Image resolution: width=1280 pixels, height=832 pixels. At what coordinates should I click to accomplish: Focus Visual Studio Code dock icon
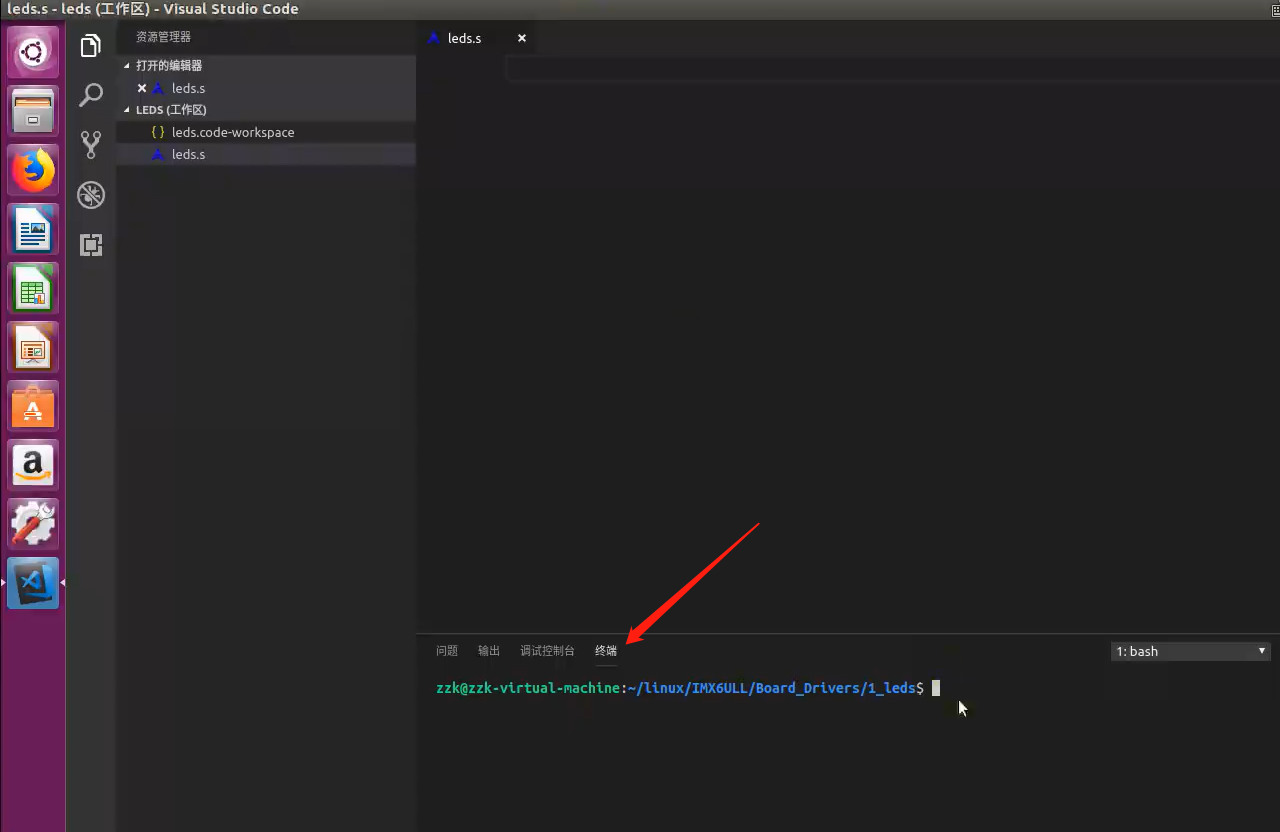tap(33, 583)
